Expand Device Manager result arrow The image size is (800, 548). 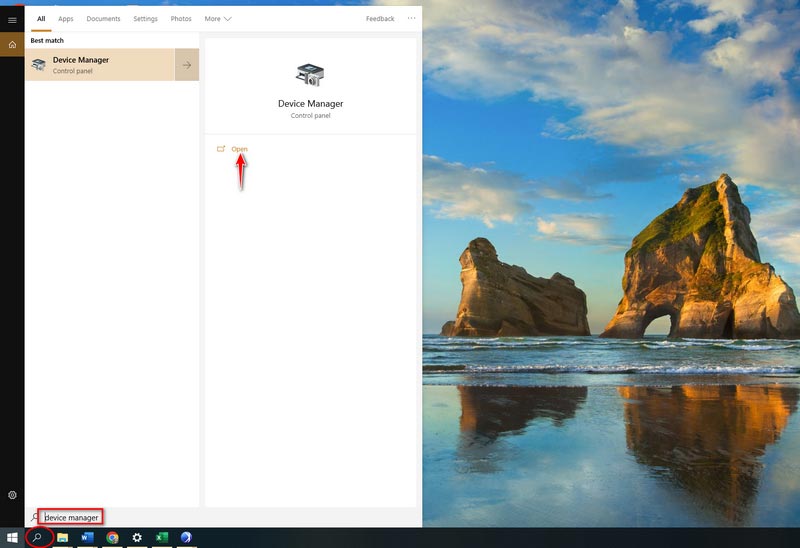[x=187, y=65]
